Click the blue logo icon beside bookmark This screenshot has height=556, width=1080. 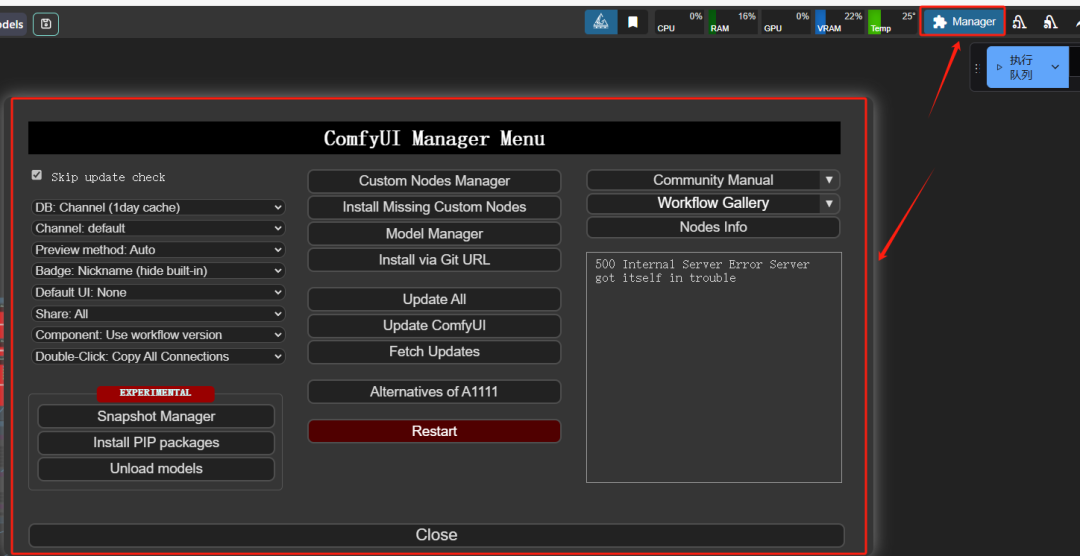[x=601, y=22]
